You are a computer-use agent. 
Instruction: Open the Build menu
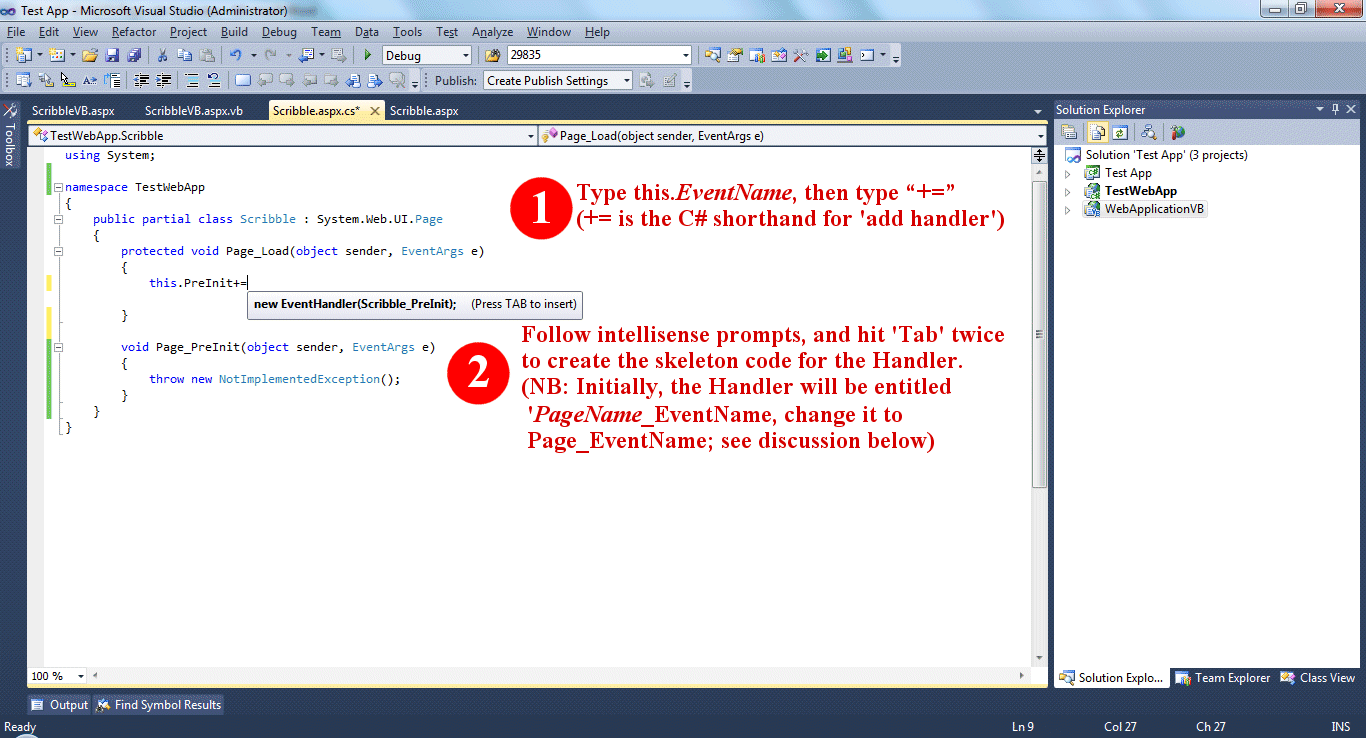pyautogui.click(x=235, y=32)
